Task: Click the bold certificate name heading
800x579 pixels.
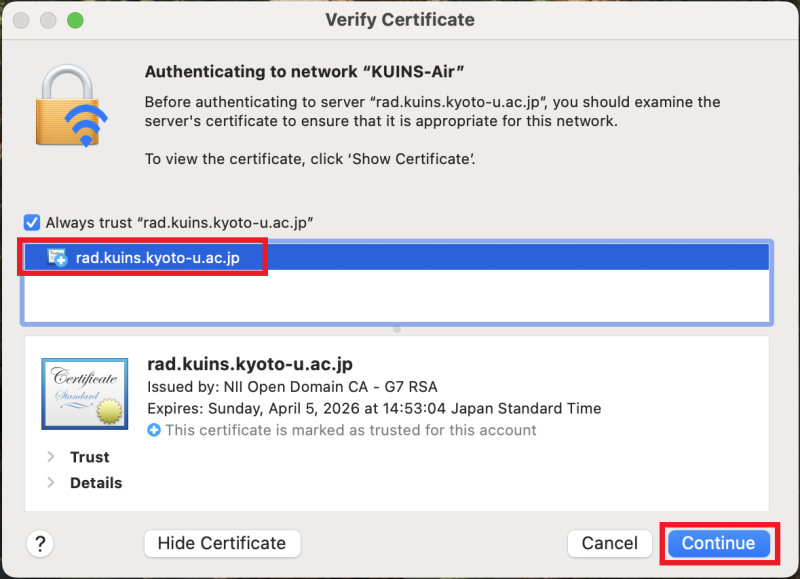Action: coord(250,364)
